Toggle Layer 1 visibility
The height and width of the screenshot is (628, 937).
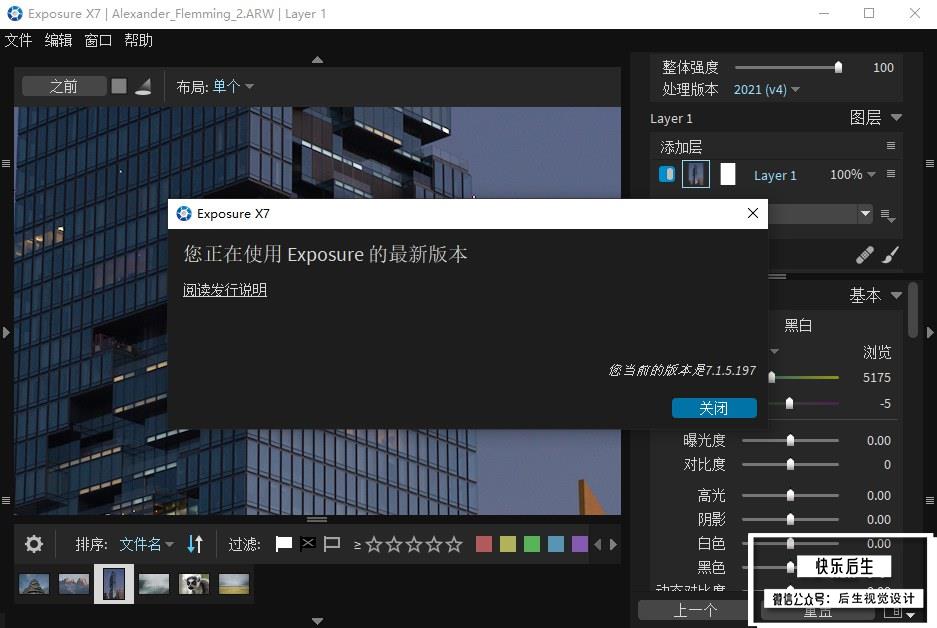(667, 174)
